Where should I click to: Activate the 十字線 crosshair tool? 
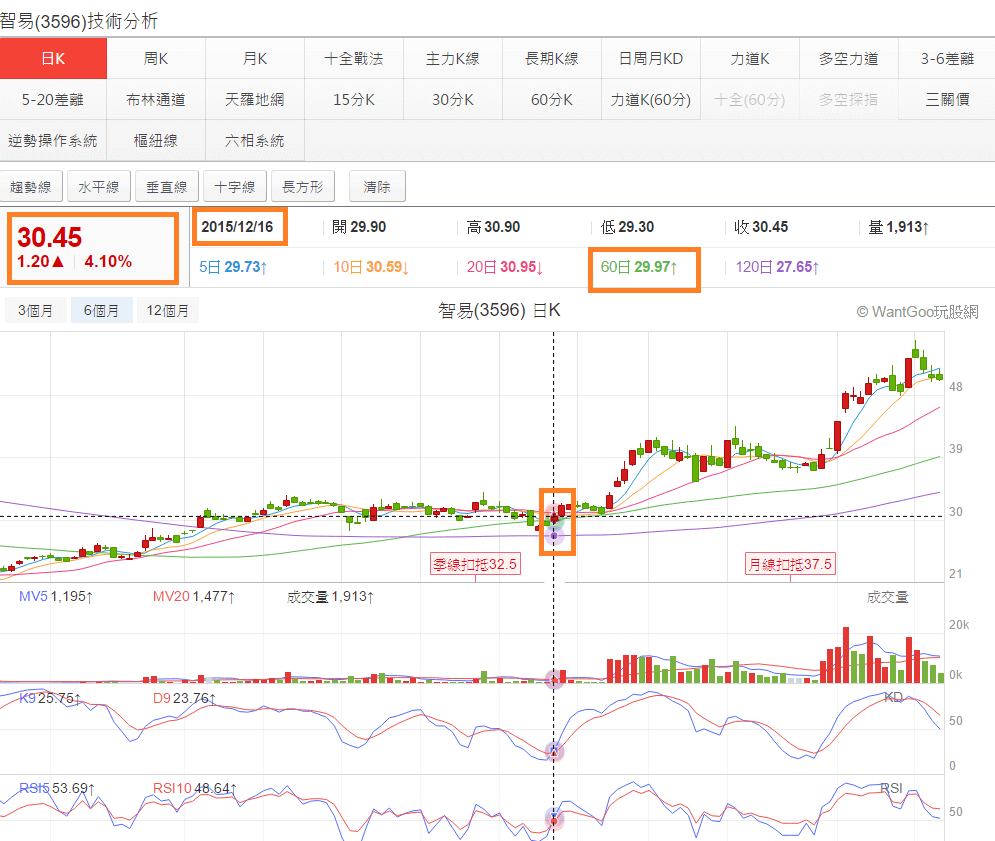tap(234, 186)
